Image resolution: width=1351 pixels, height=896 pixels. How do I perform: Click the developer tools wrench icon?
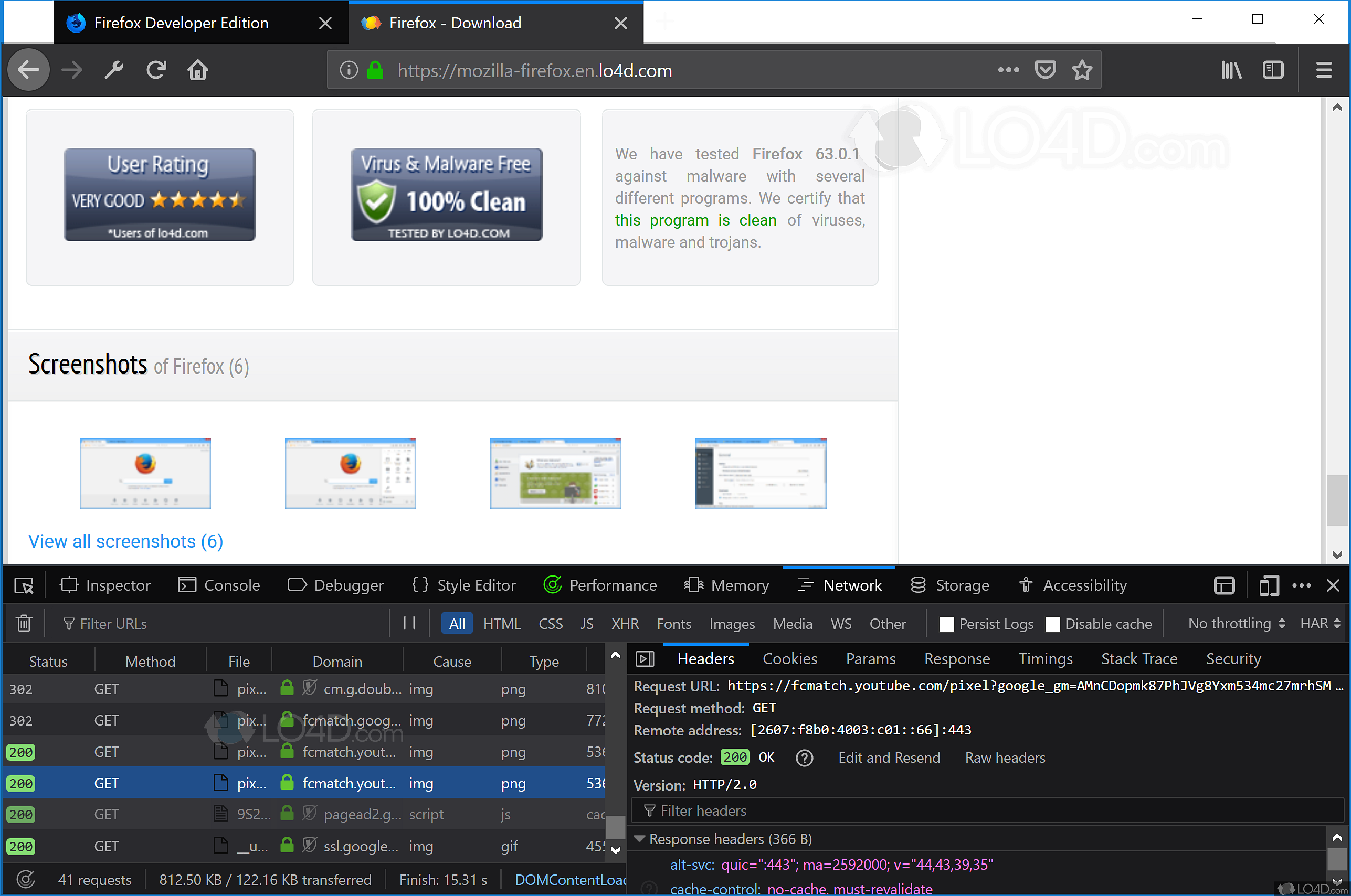coord(114,70)
